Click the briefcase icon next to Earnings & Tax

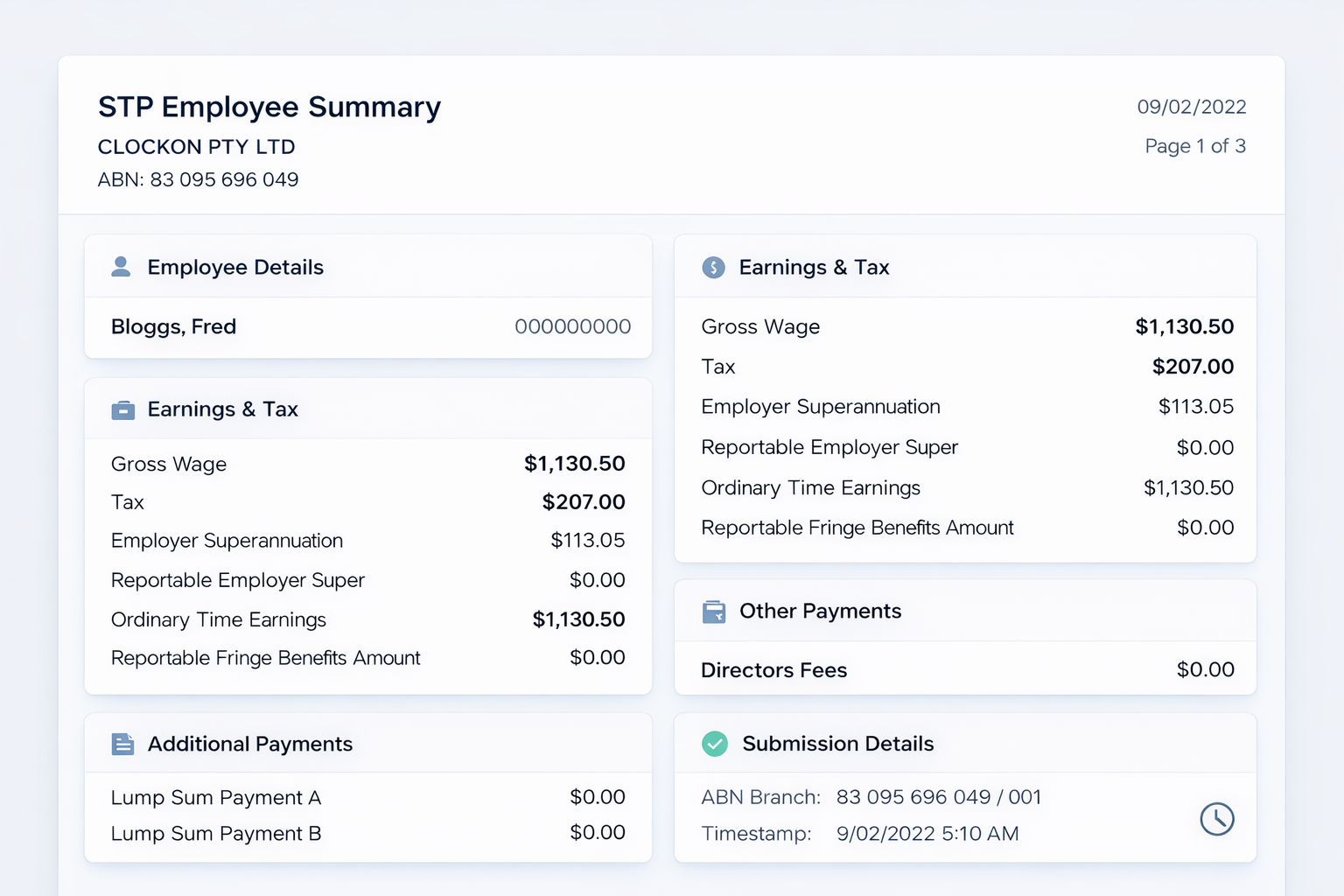coord(123,409)
